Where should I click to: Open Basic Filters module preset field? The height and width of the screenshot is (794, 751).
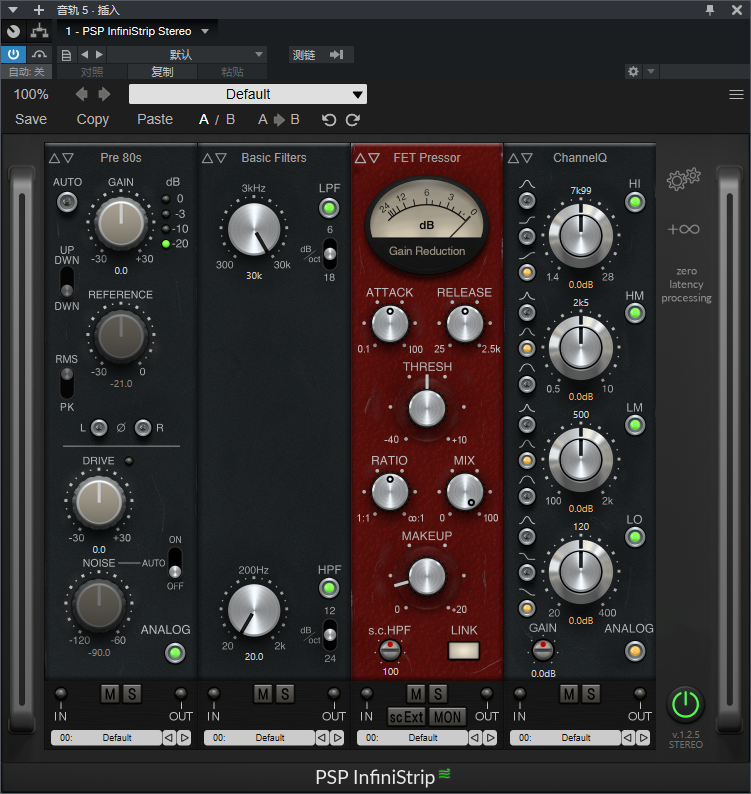pyautogui.click(x=259, y=738)
